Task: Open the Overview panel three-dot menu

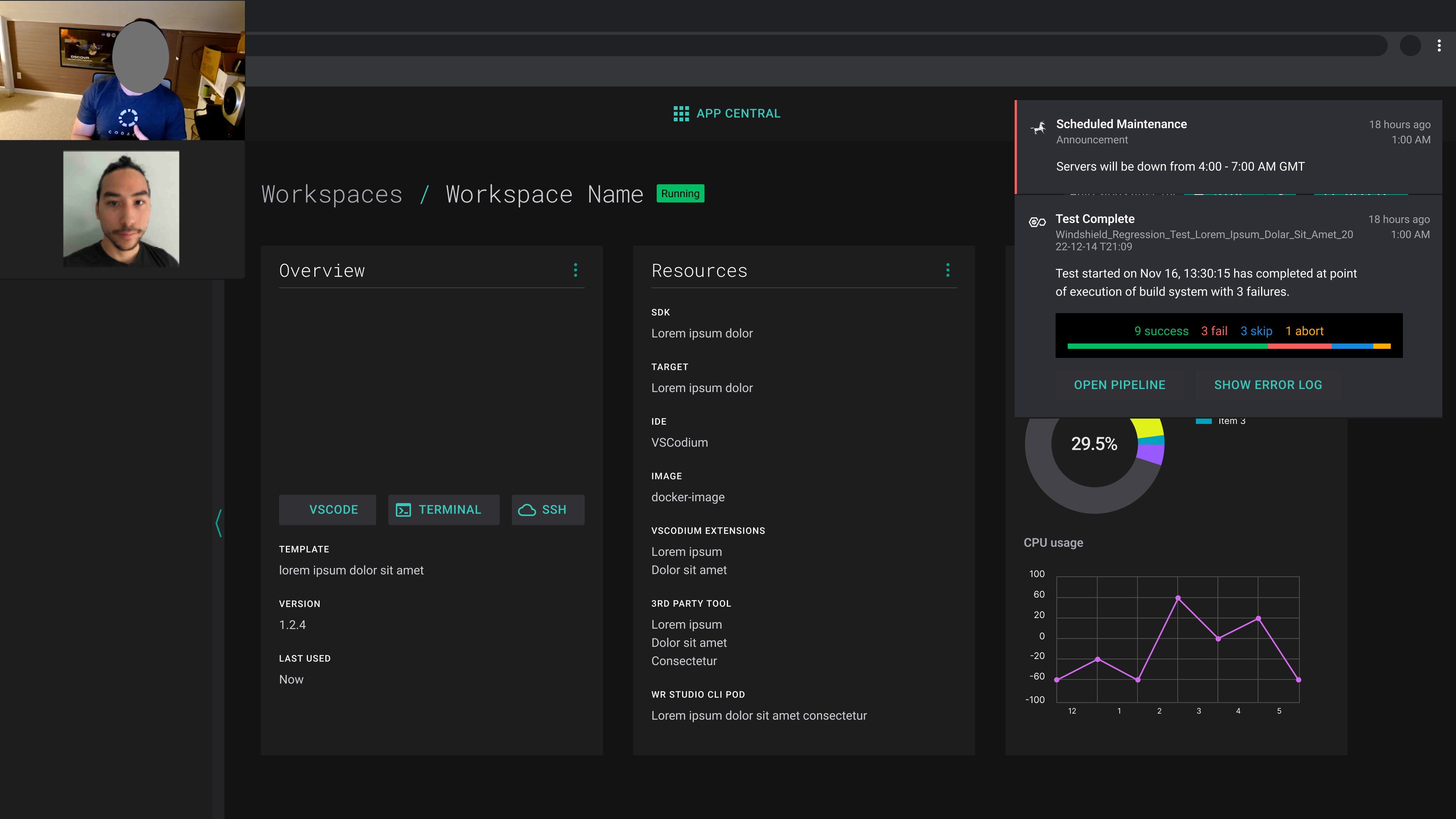Action: (x=576, y=270)
